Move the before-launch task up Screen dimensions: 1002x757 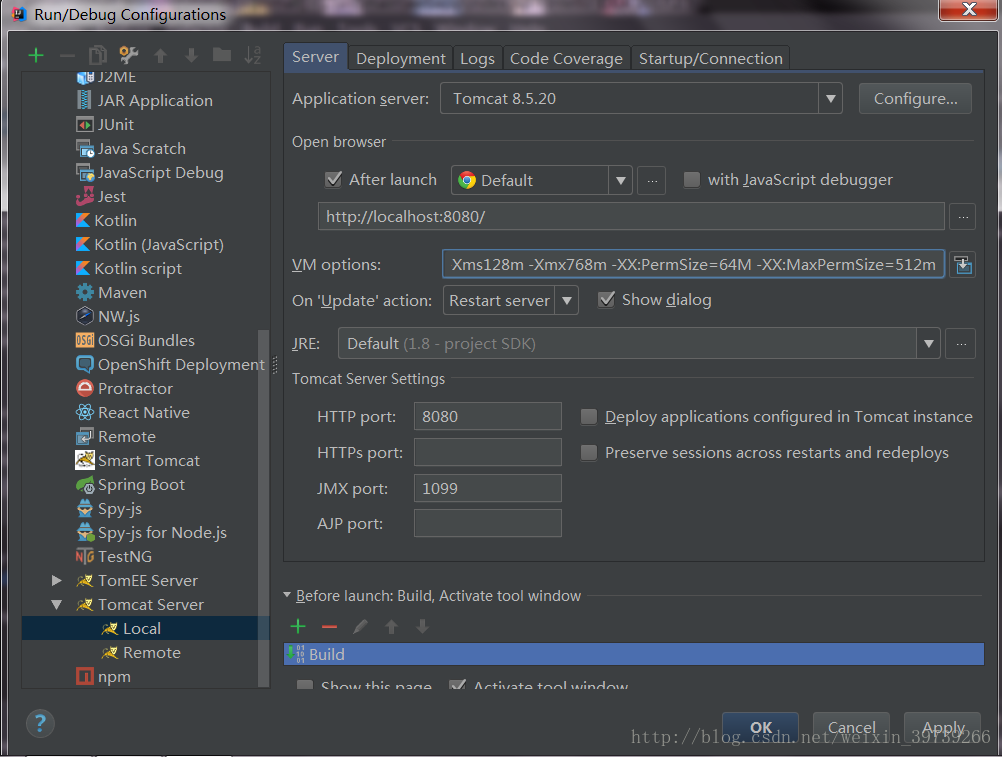(391, 627)
